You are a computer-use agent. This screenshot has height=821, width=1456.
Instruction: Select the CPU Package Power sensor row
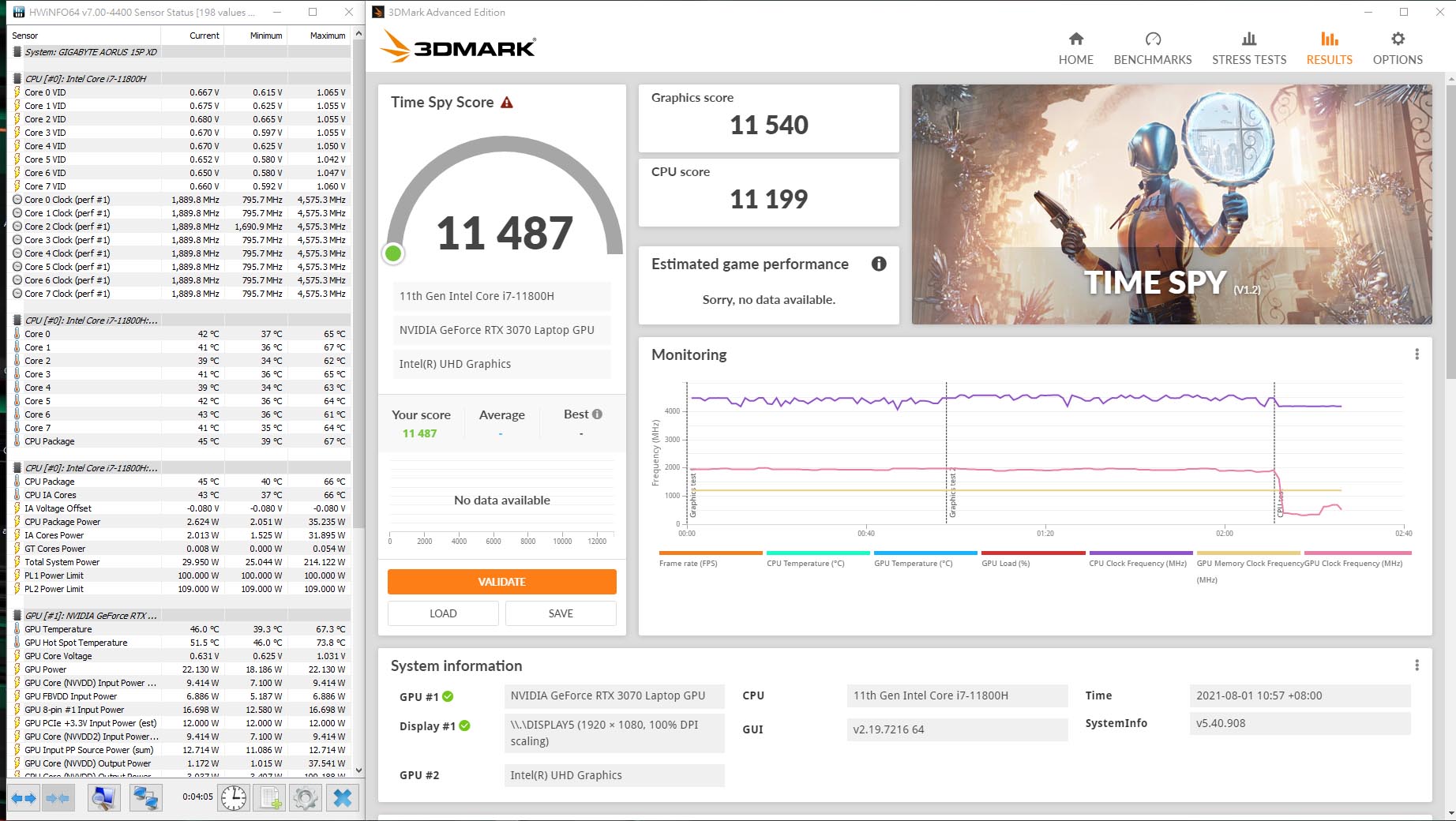pyautogui.click(x=179, y=522)
